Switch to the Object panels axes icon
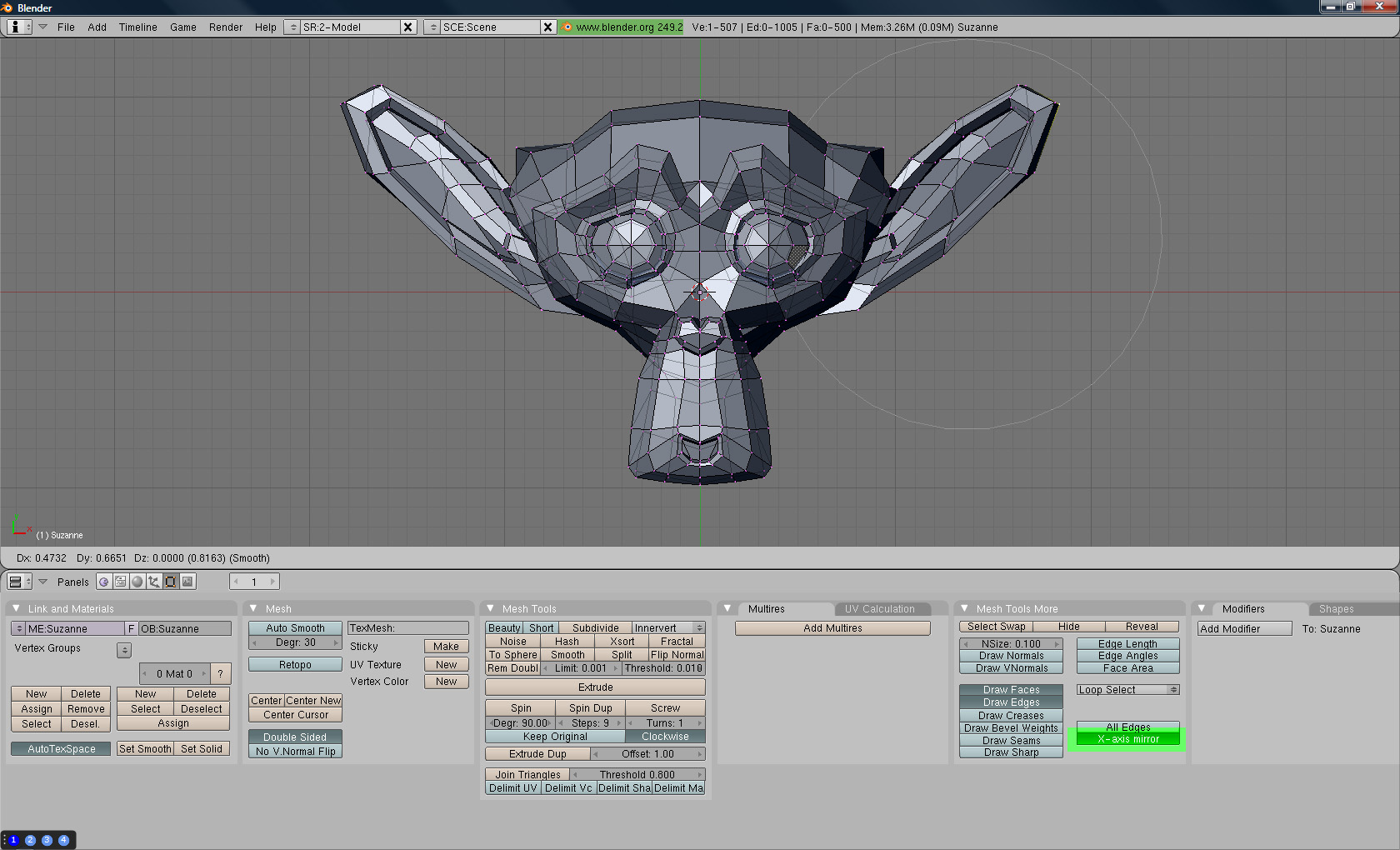Image resolution: width=1400 pixels, height=850 pixels. tap(154, 582)
